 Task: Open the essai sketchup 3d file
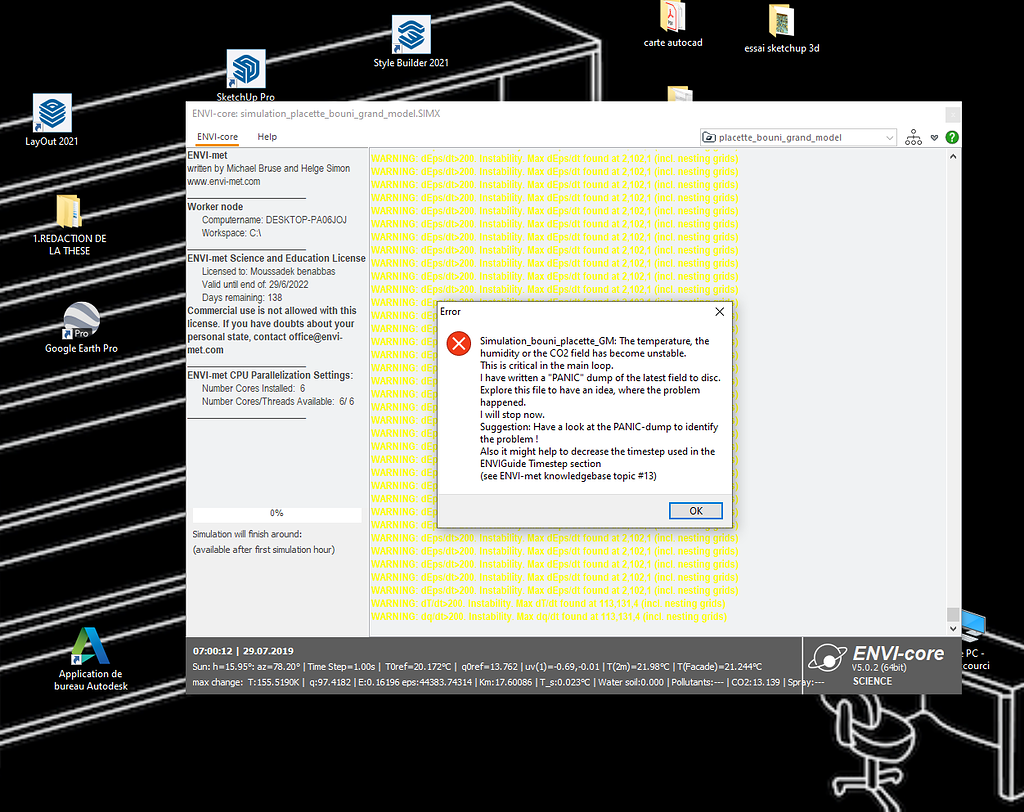click(x=782, y=22)
